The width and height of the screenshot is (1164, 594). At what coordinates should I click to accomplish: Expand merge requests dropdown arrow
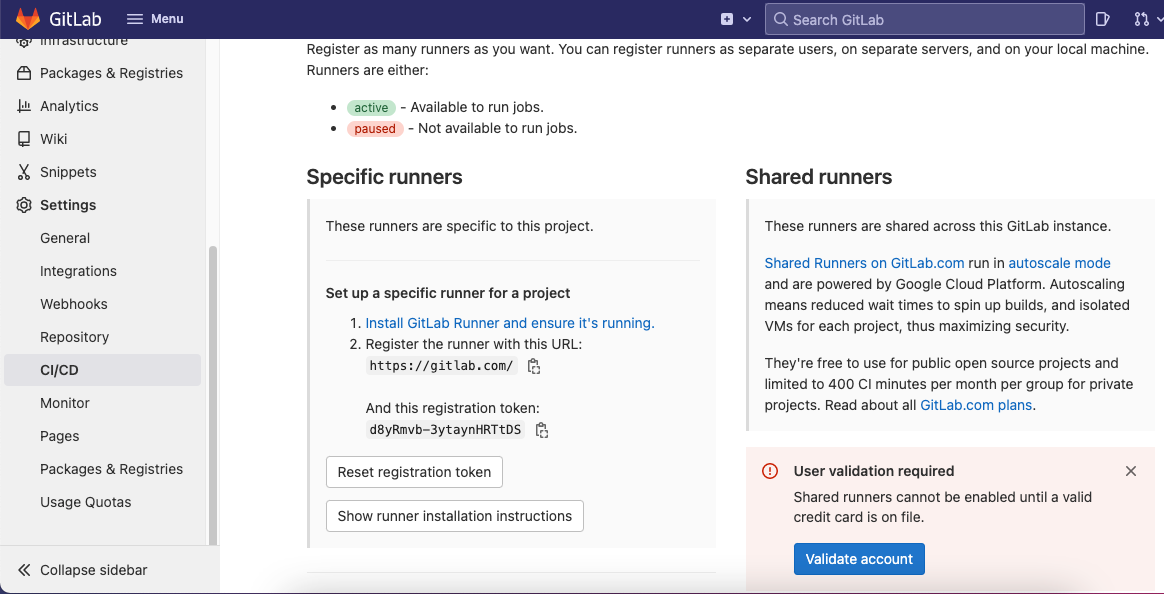click(1159, 19)
